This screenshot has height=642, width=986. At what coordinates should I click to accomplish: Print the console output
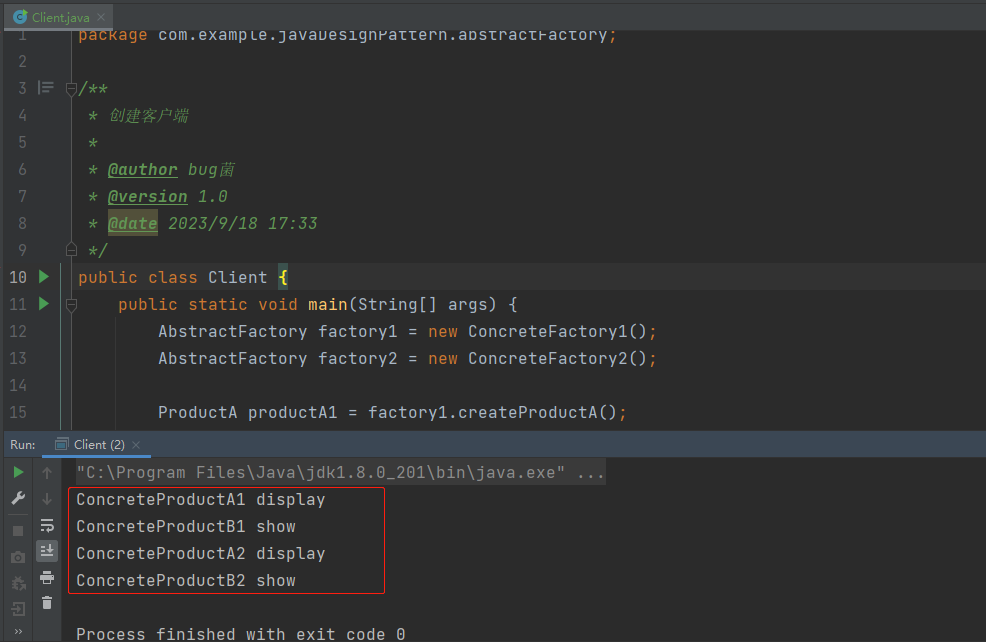tap(47, 577)
